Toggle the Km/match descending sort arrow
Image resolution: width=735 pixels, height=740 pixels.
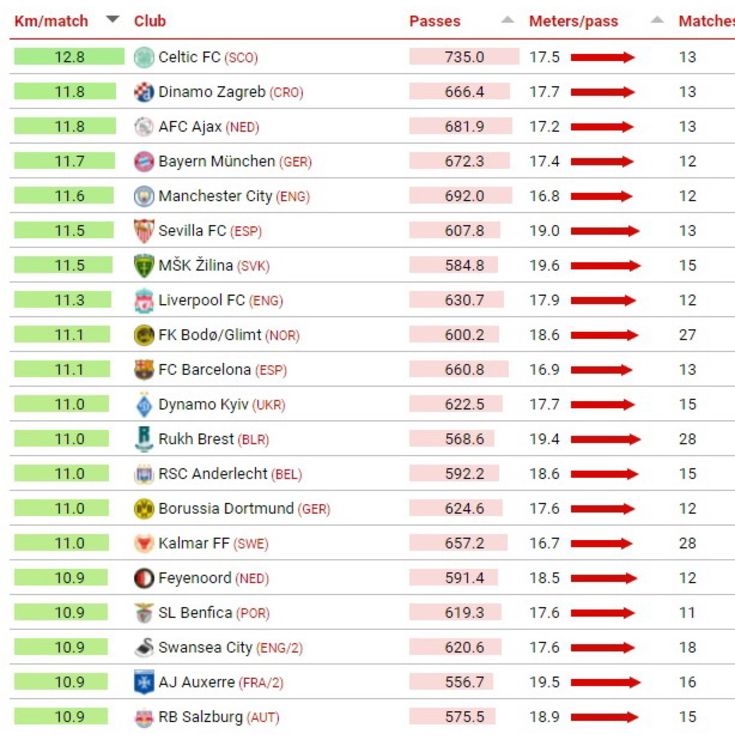[112, 19]
